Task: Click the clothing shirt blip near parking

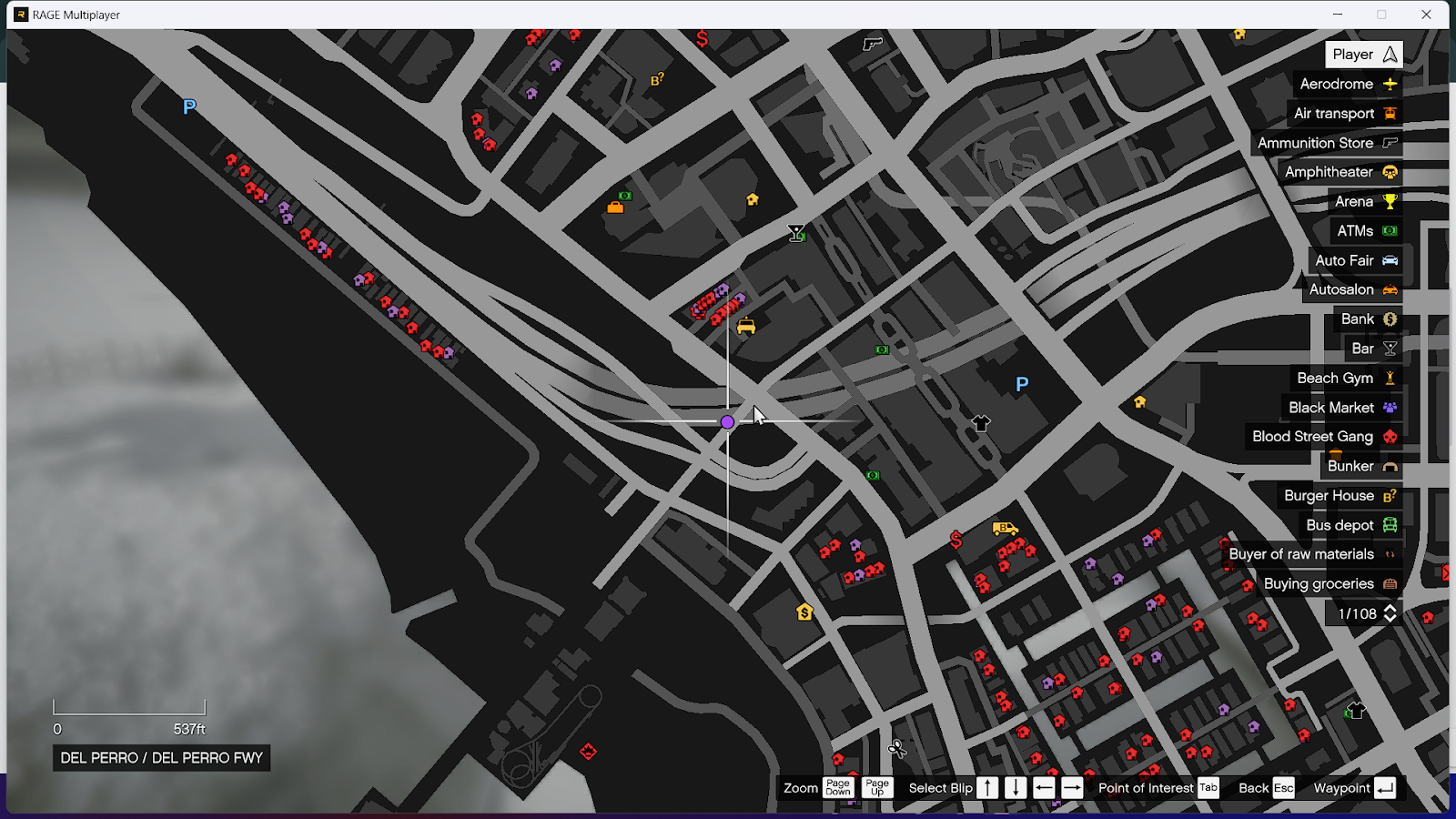Action: tap(981, 423)
